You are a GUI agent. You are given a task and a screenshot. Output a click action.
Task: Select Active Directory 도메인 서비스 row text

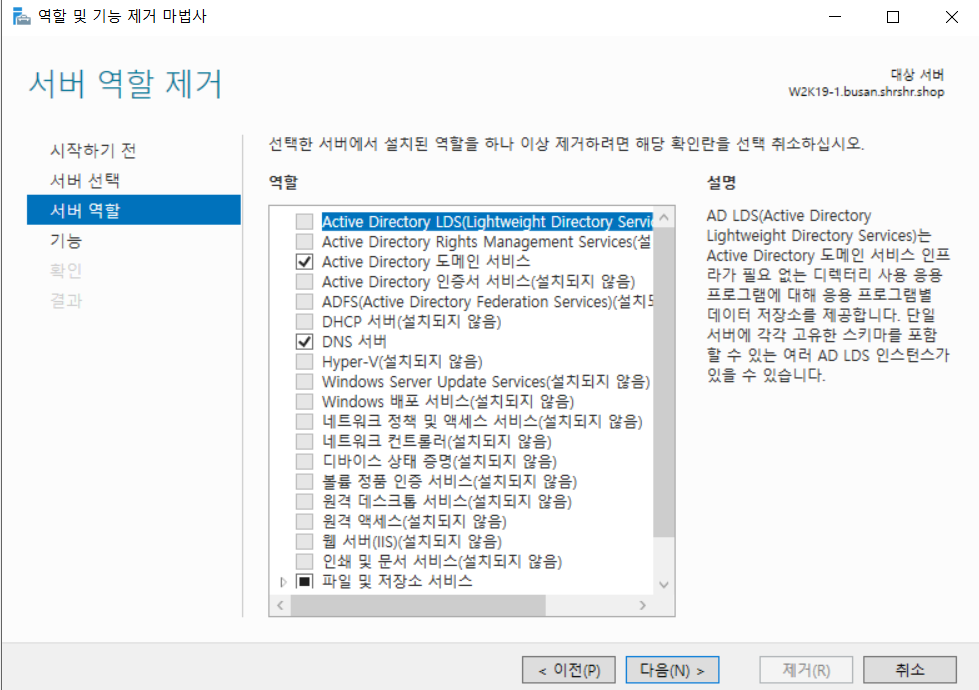click(426, 262)
